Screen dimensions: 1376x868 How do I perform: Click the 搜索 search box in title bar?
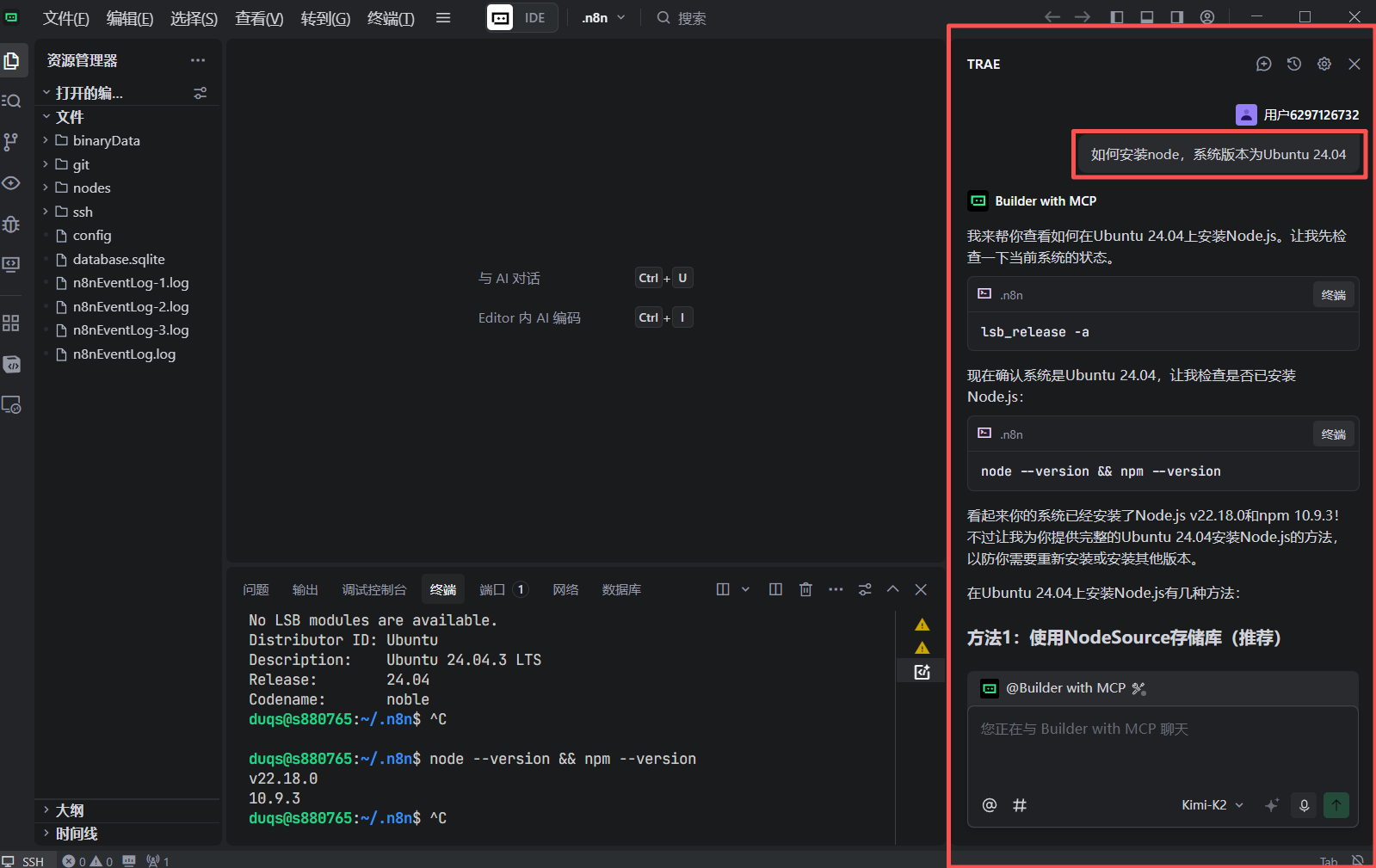(682, 18)
